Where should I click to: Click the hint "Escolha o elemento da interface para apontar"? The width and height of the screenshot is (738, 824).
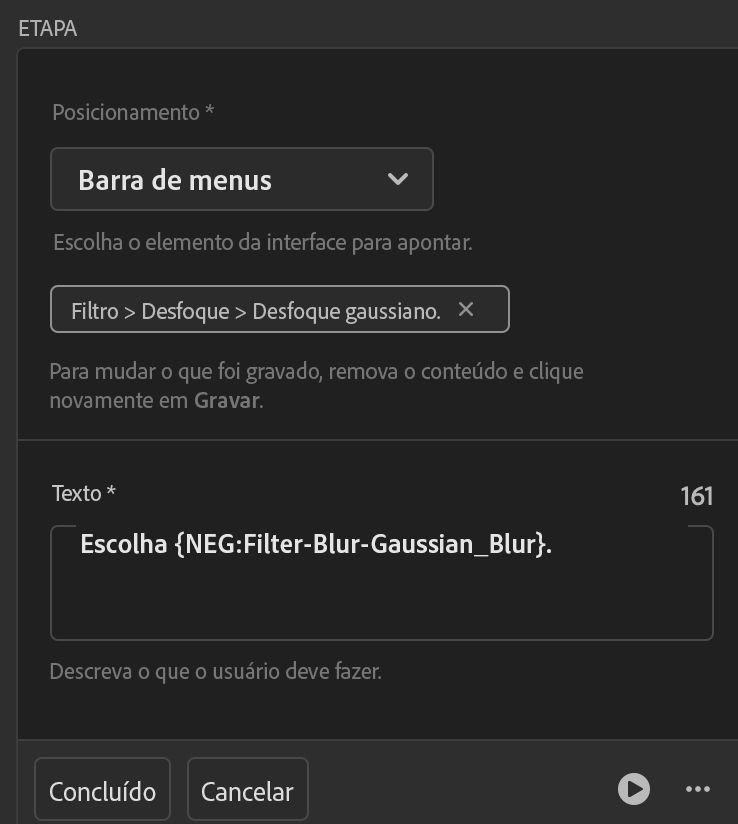262,243
